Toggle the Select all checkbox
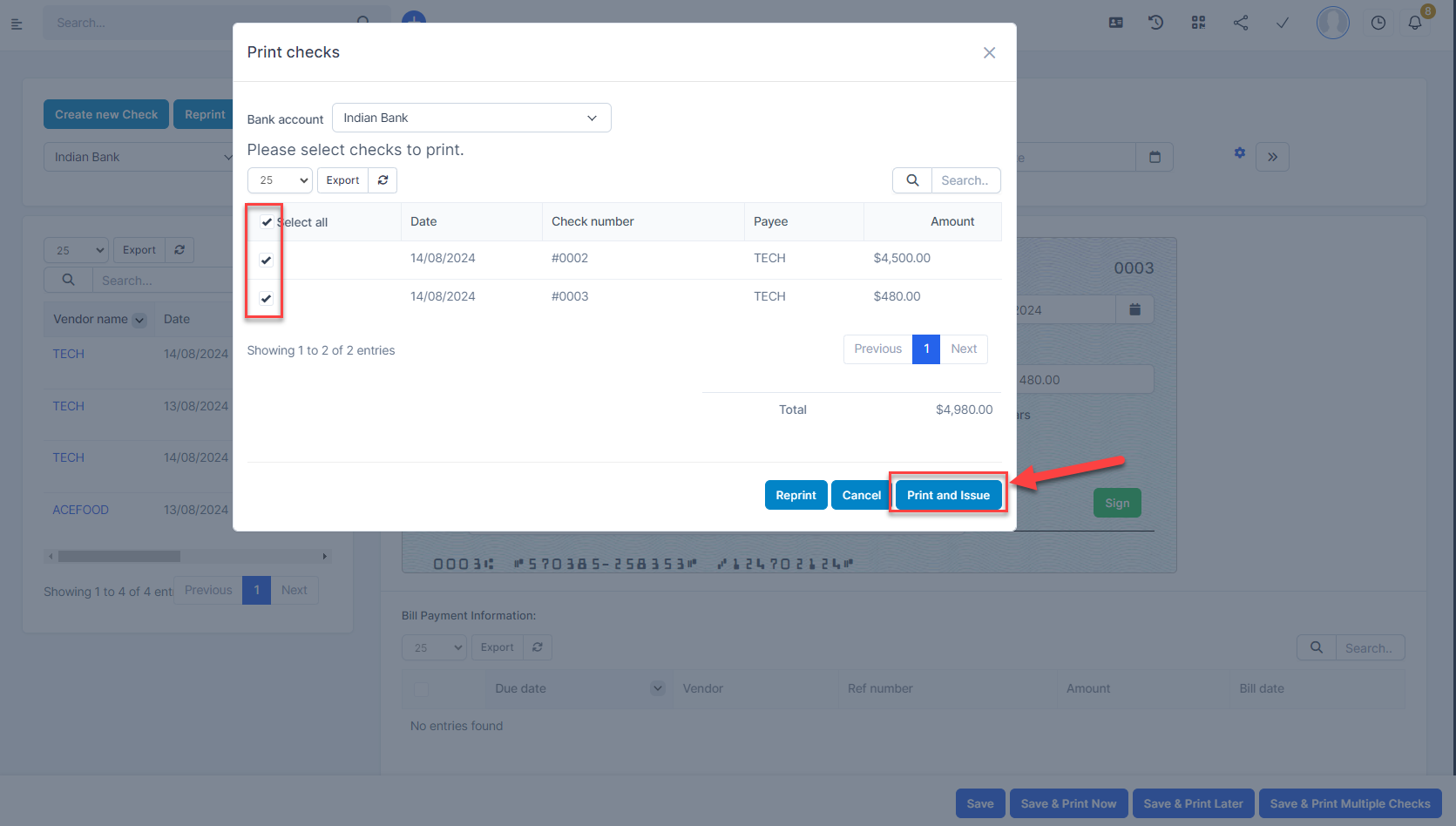This screenshot has height=826, width=1456. pyautogui.click(x=267, y=222)
